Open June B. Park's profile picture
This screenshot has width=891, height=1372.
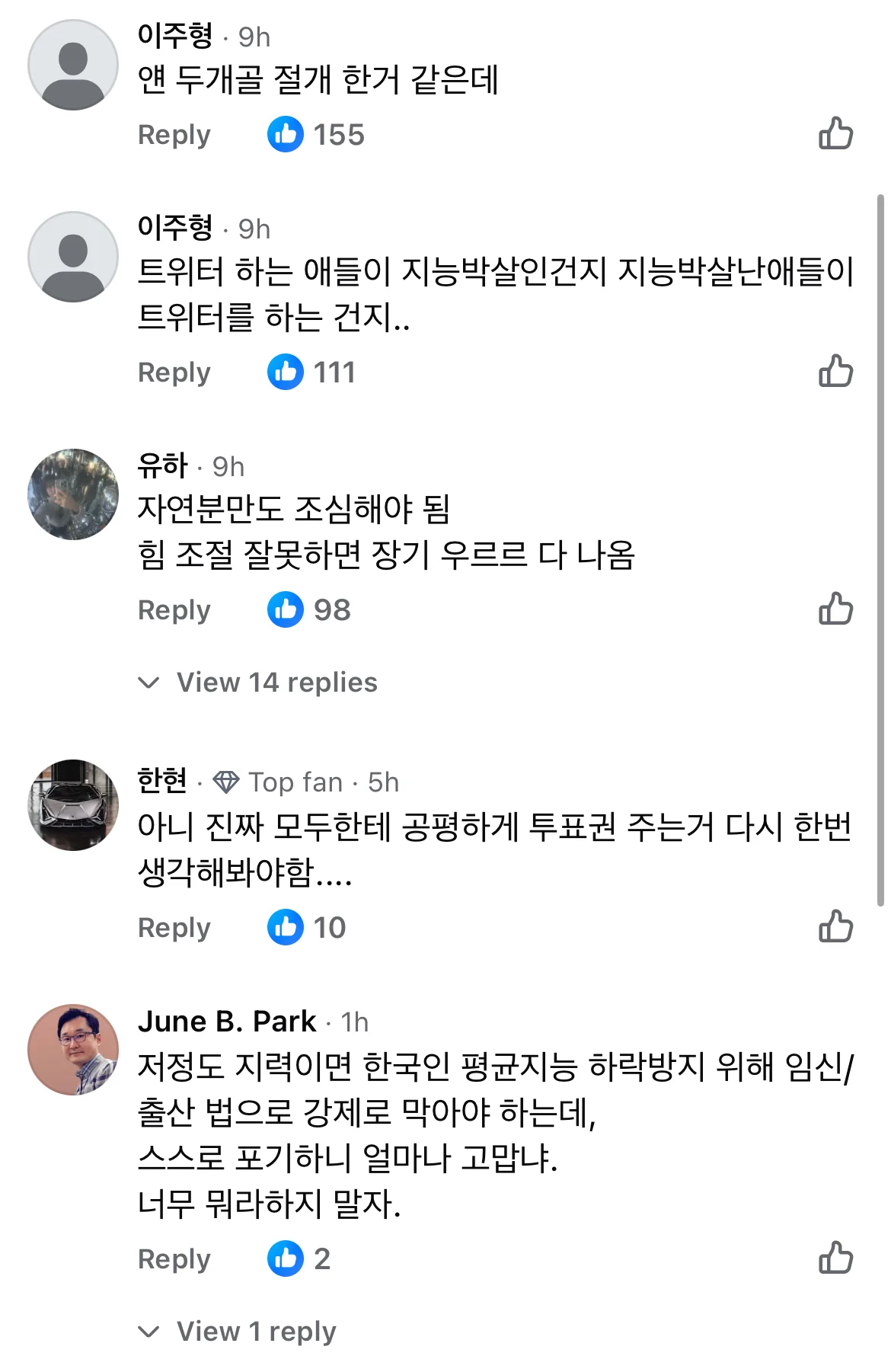coord(73,1050)
